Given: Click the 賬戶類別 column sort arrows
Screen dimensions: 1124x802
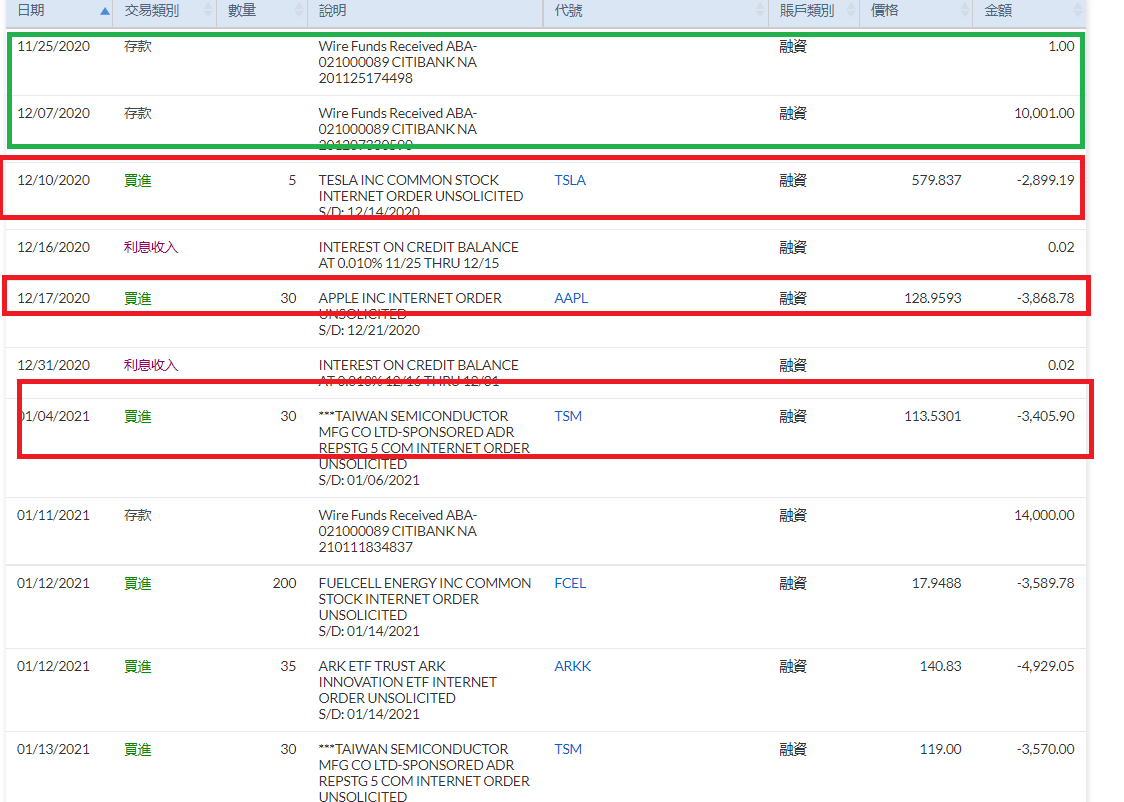Looking at the screenshot, I should pyautogui.click(x=851, y=11).
